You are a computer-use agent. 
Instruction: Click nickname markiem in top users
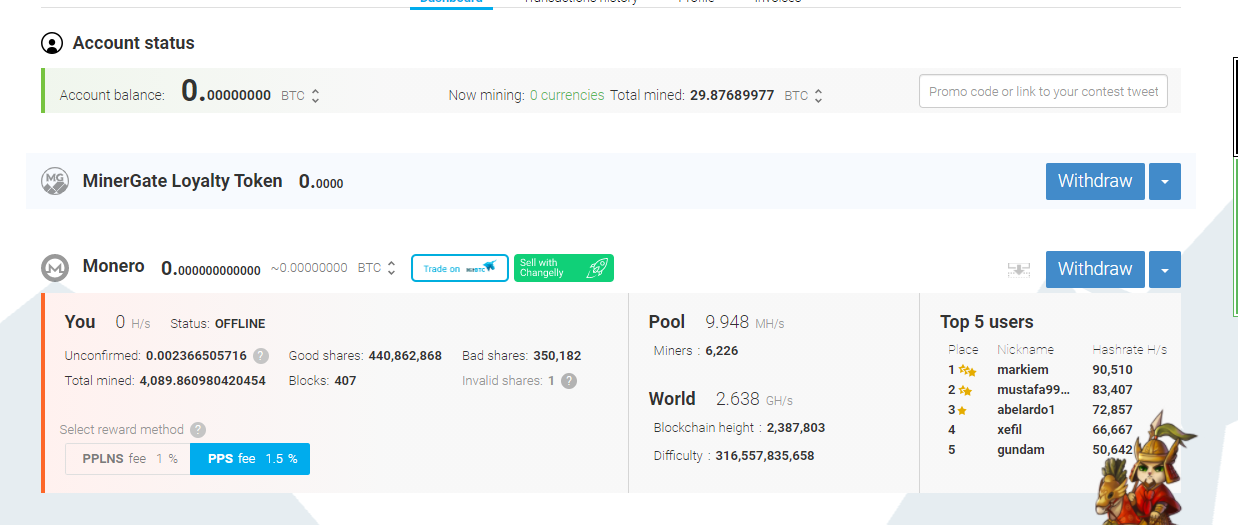1023,370
